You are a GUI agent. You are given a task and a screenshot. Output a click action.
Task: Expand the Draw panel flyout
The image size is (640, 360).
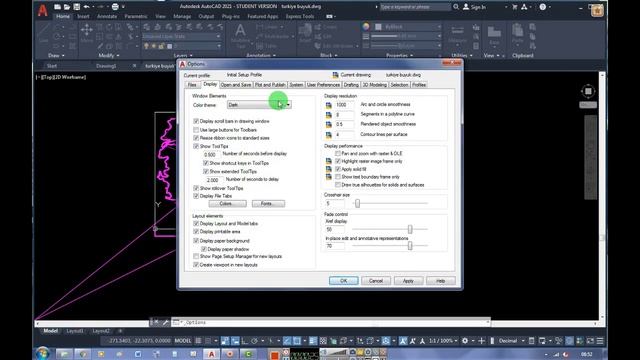pos(56,56)
